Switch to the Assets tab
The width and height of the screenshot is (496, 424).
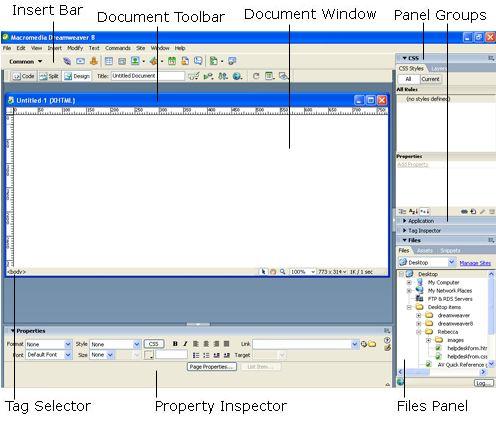[x=425, y=250]
